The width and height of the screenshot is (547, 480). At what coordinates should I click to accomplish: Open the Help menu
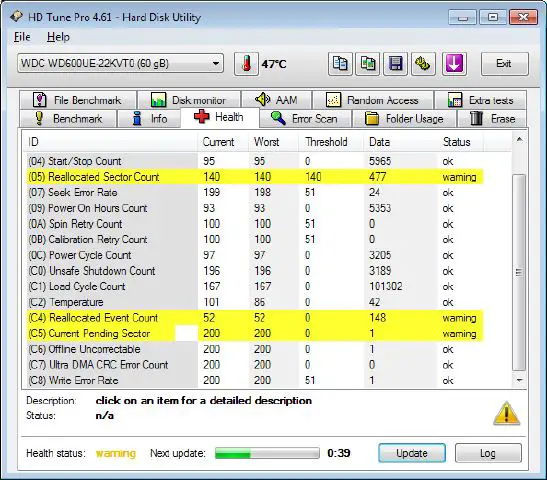(58, 37)
